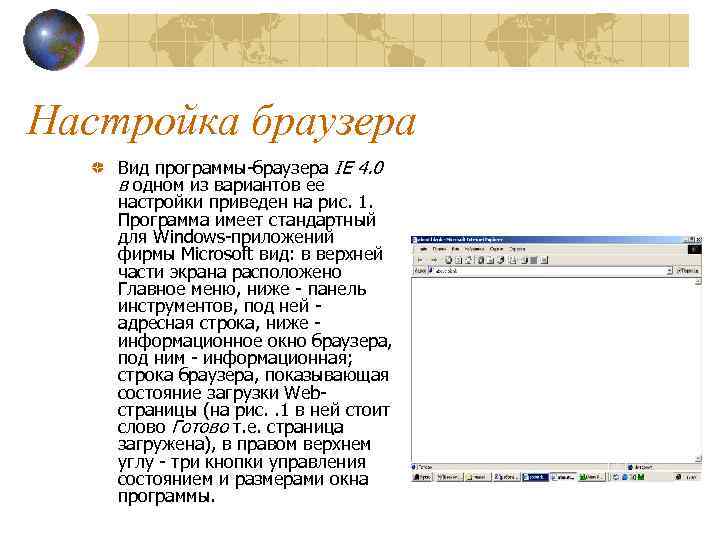Screen dimensions: 720x540
Task: Click the Internet Explorer throbber logo
Action: pos(695,249)
